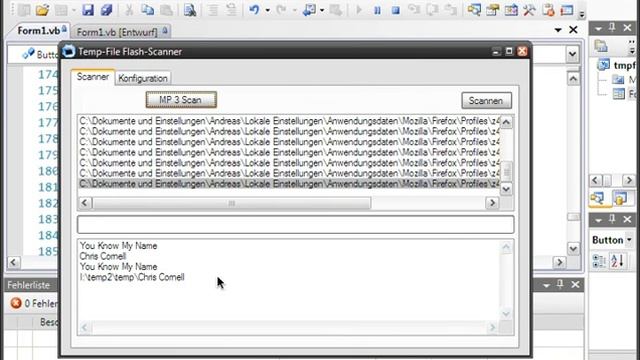This screenshot has height=360, width=640.
Task: Open the Toolbox via the tools icon
Action: pos(529,9)
